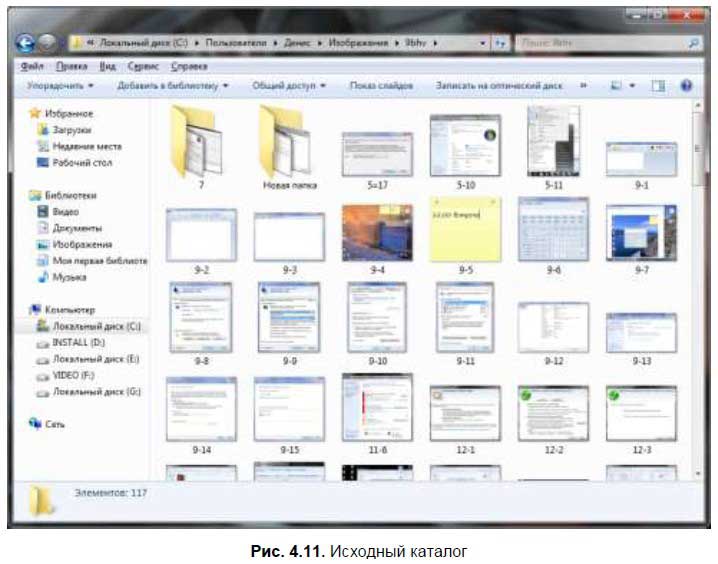Viewport: 718px width, 564px height.
Task: Open Добавить в библиотеку dropdown
Action: point(173,86)
